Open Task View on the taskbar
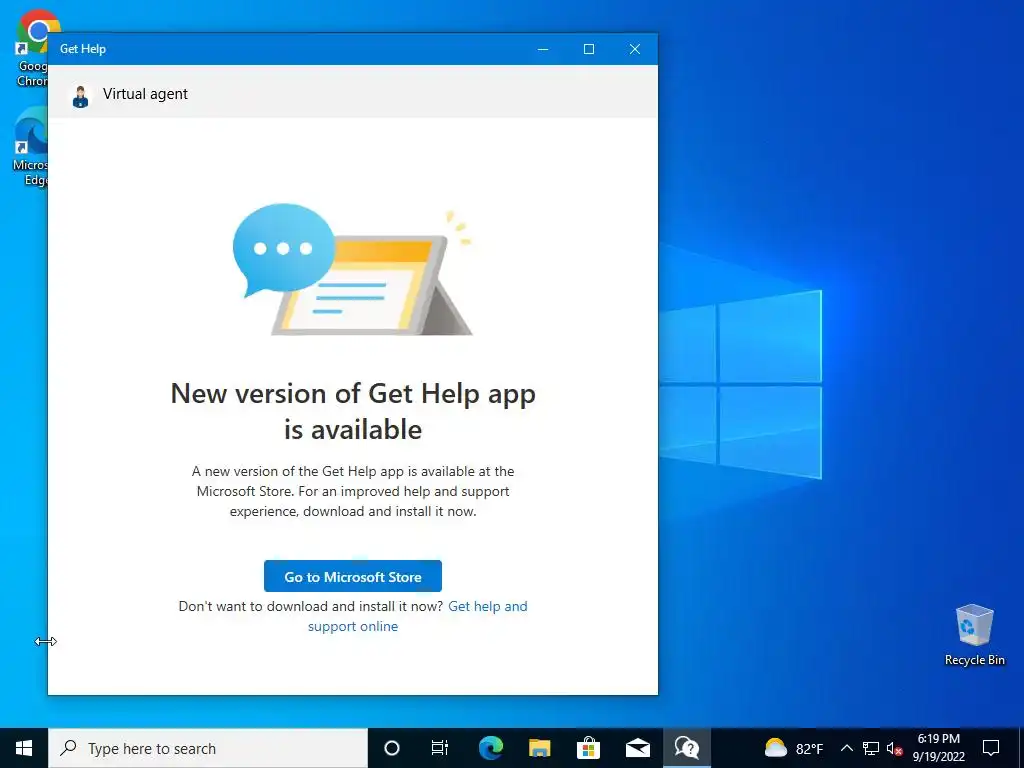The width and height of the screenshot is (1024, 768). (x=440, y=748)
